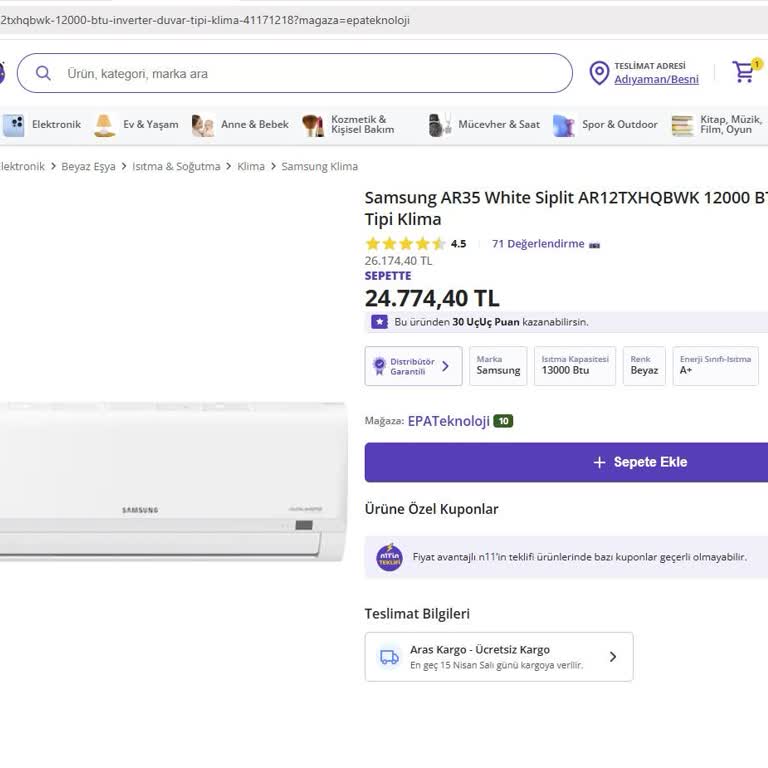The image size is (768, 768).
Task: Click the camera icon beside reviews count
Action: tap(594, 245)
